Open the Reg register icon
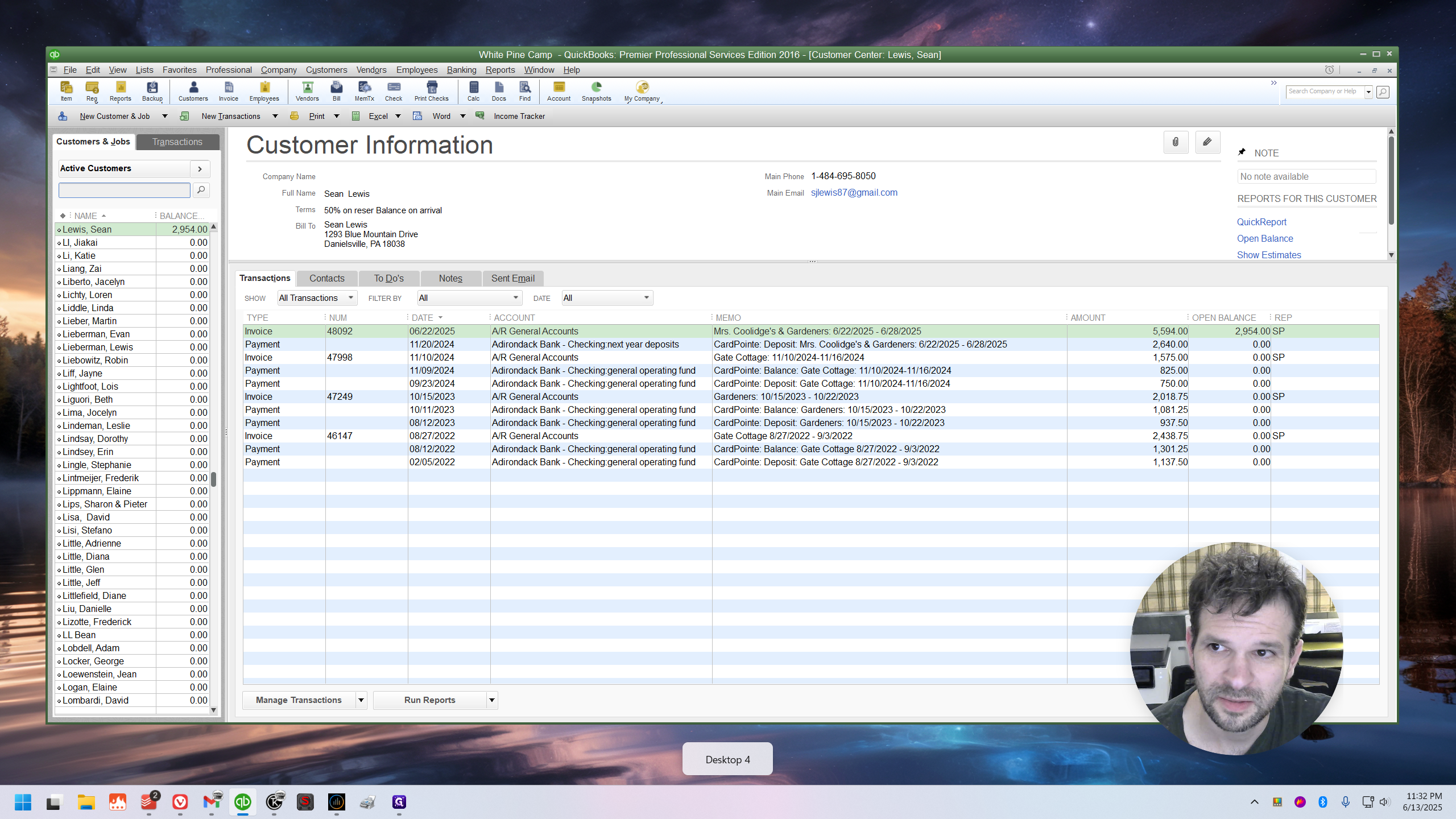 click(x=92, y=91)
